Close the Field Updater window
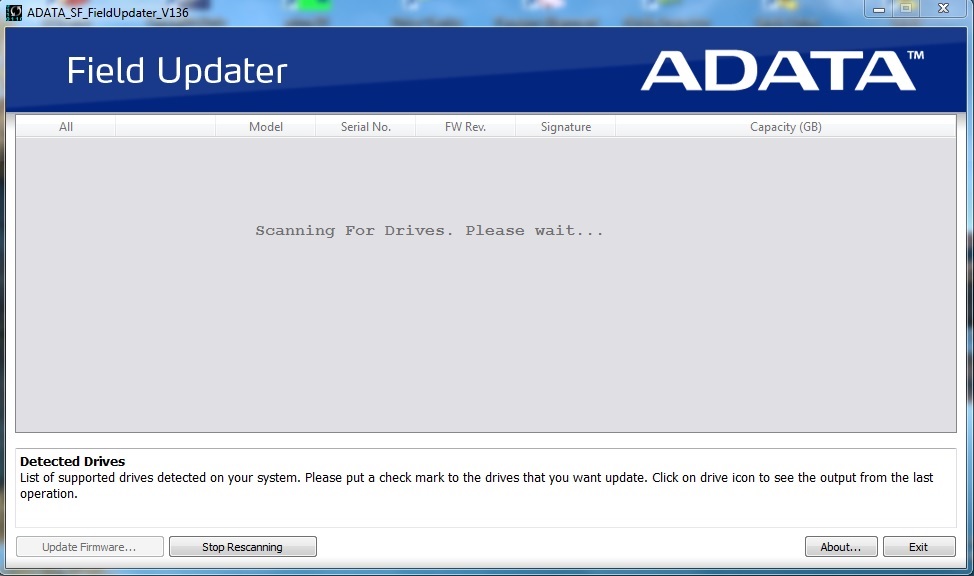Viewport: 974px width, 576px height. point(943,9)
